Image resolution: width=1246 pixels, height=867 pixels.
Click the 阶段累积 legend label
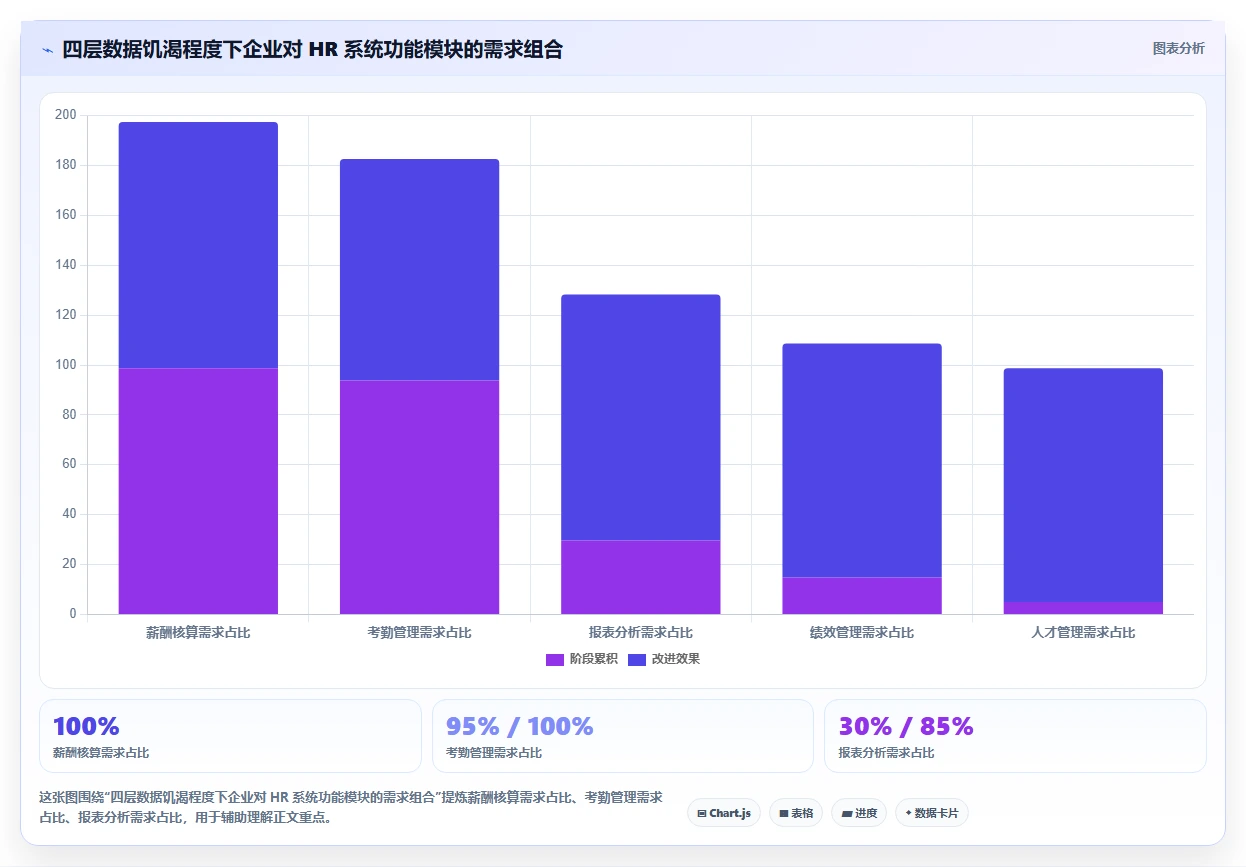[594, 659]
